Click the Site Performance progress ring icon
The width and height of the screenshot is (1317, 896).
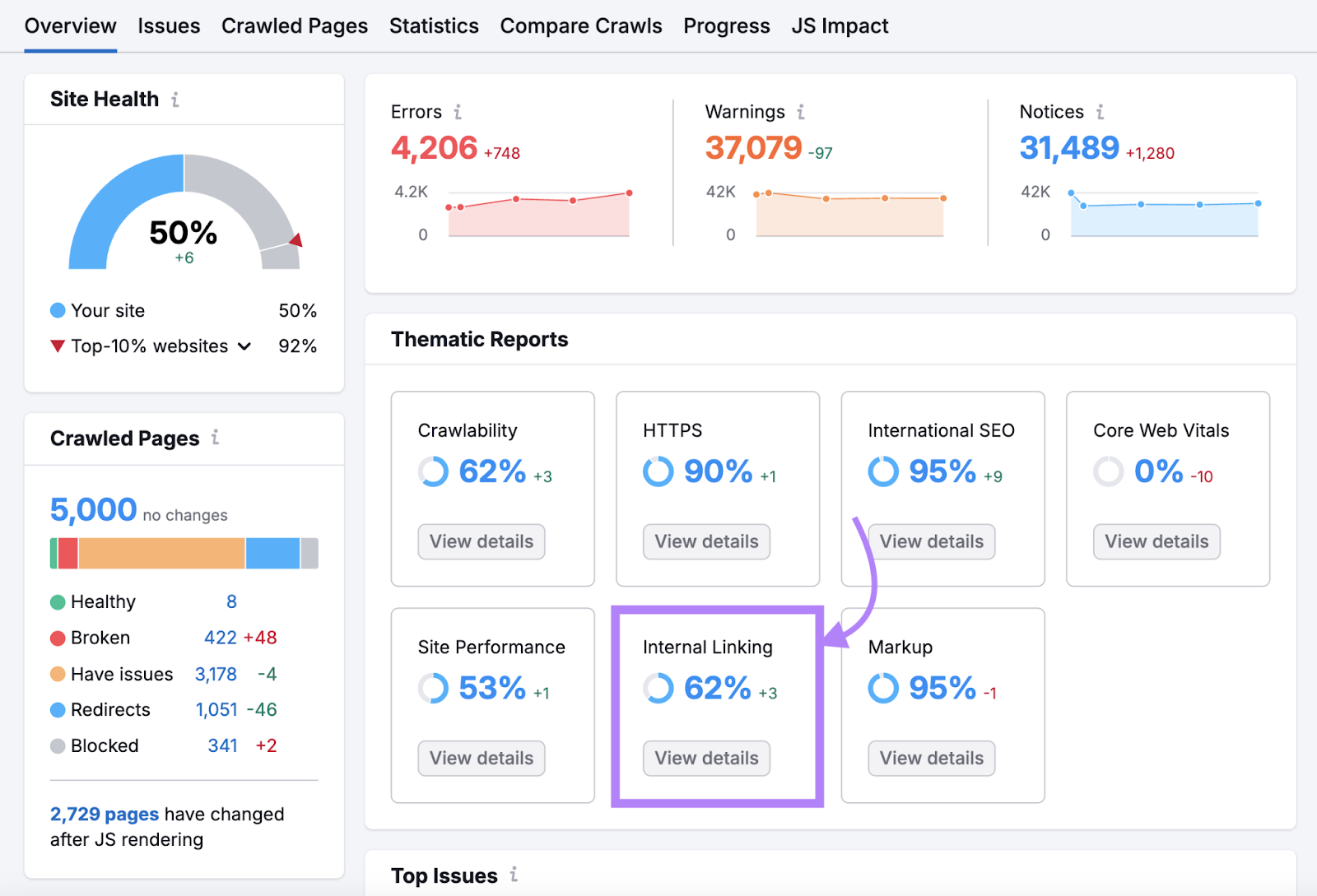pyautogui.click(x=433, y=688)
